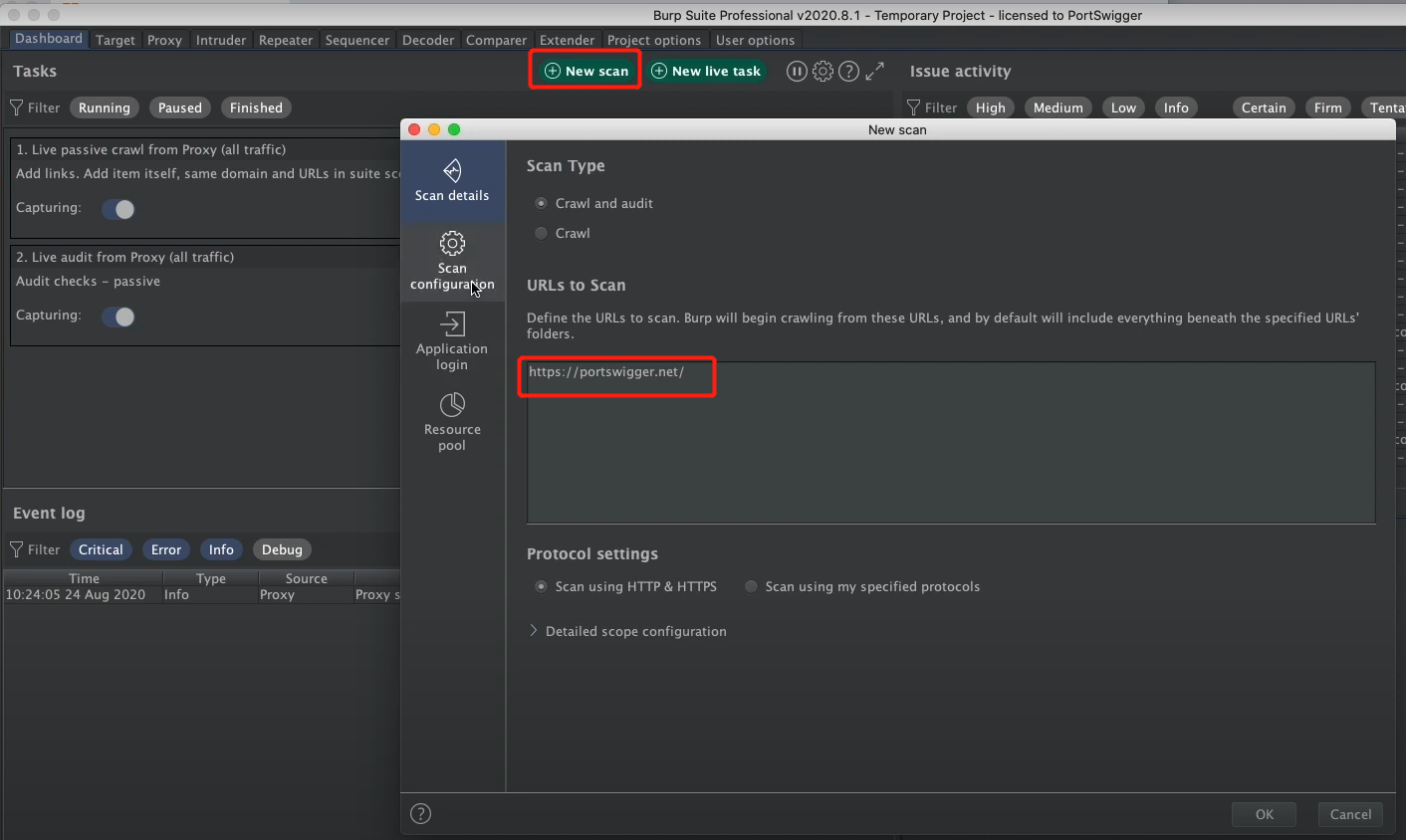Image resolution: width=1406 pixels, height=840 pixels.
Task: Toggle Info severity issue filter
Action: point(1176,107)
